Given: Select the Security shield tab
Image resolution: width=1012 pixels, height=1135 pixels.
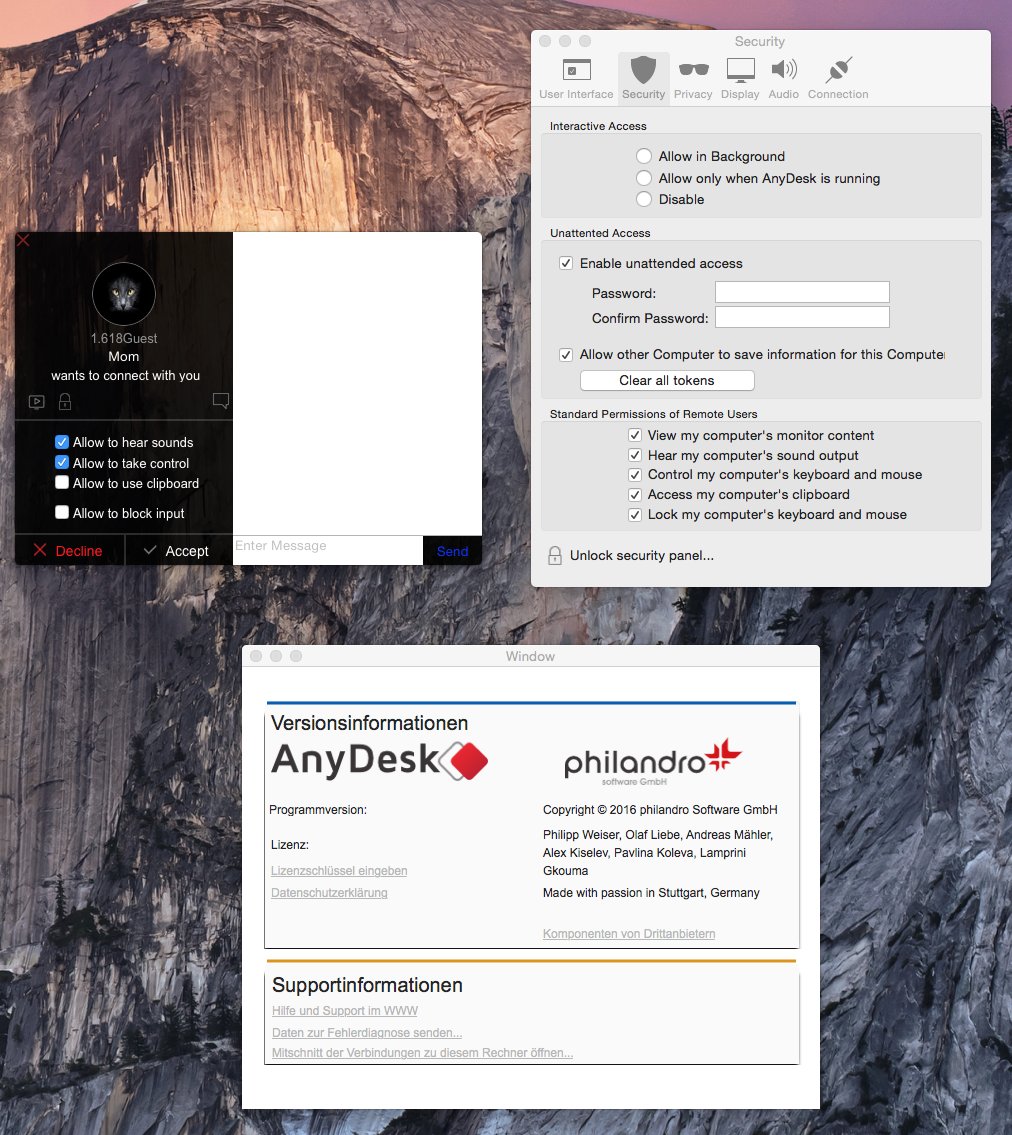Looking at the screenshot, I should [643, 79].
